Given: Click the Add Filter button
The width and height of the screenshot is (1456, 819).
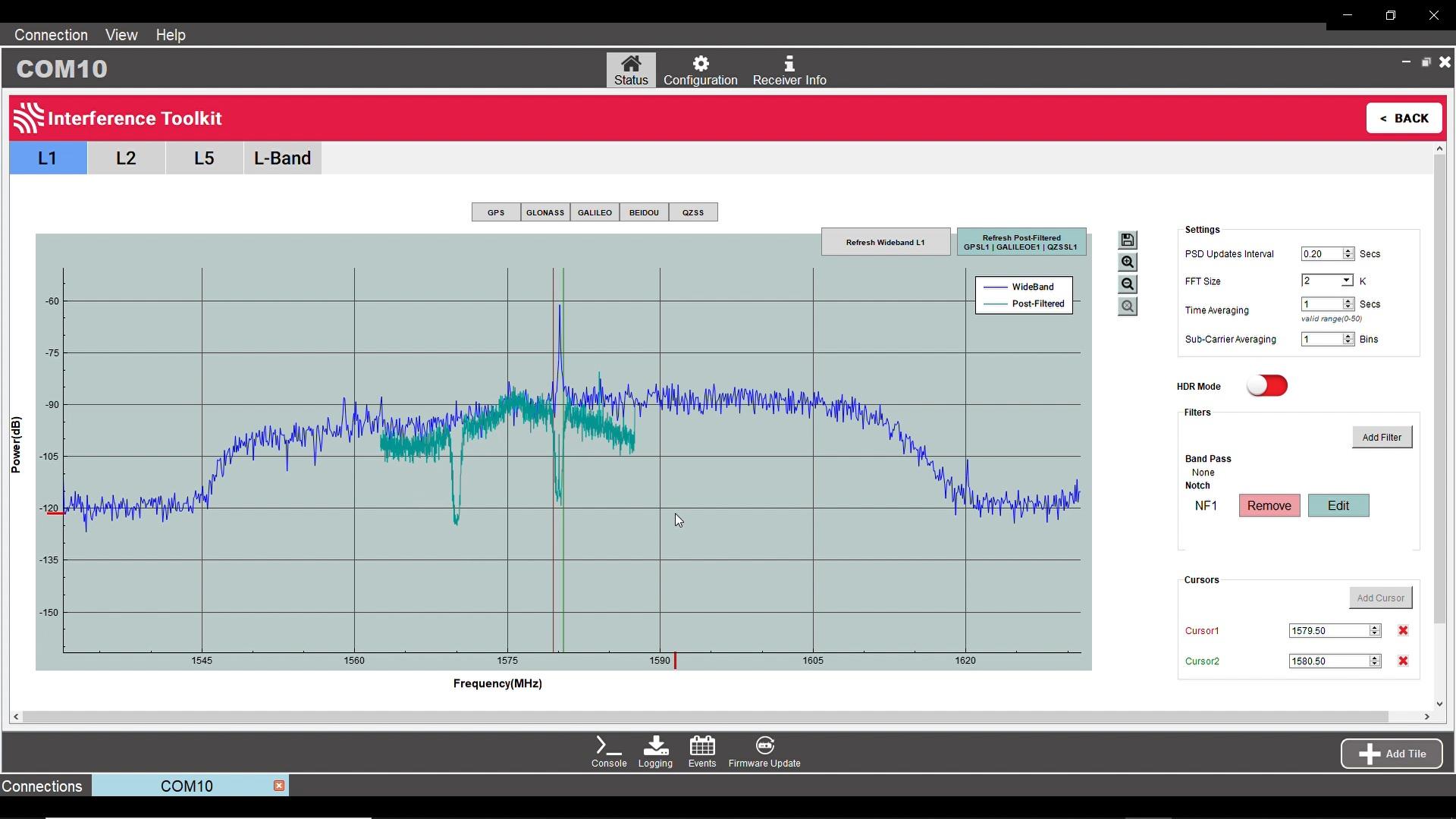Looking at the screenshot, I should pyautogui.click(x=1382, y=437).
